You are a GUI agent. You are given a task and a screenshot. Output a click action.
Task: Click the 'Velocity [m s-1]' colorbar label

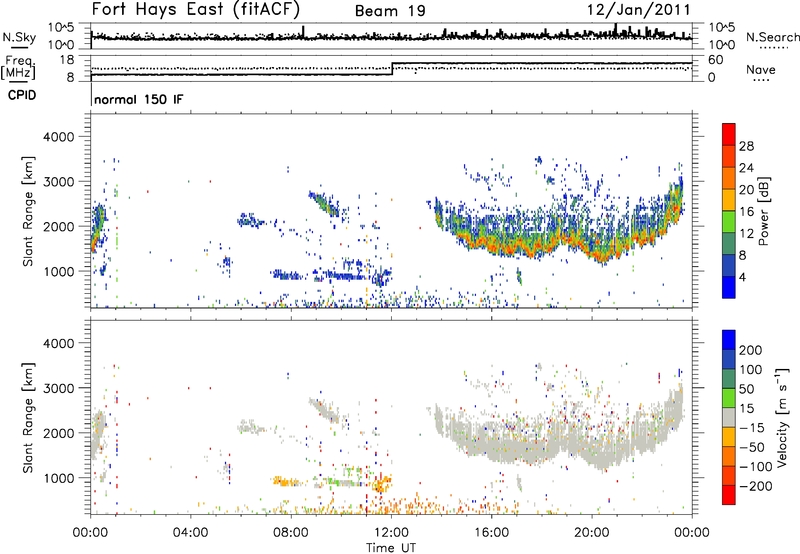[782, 417]
